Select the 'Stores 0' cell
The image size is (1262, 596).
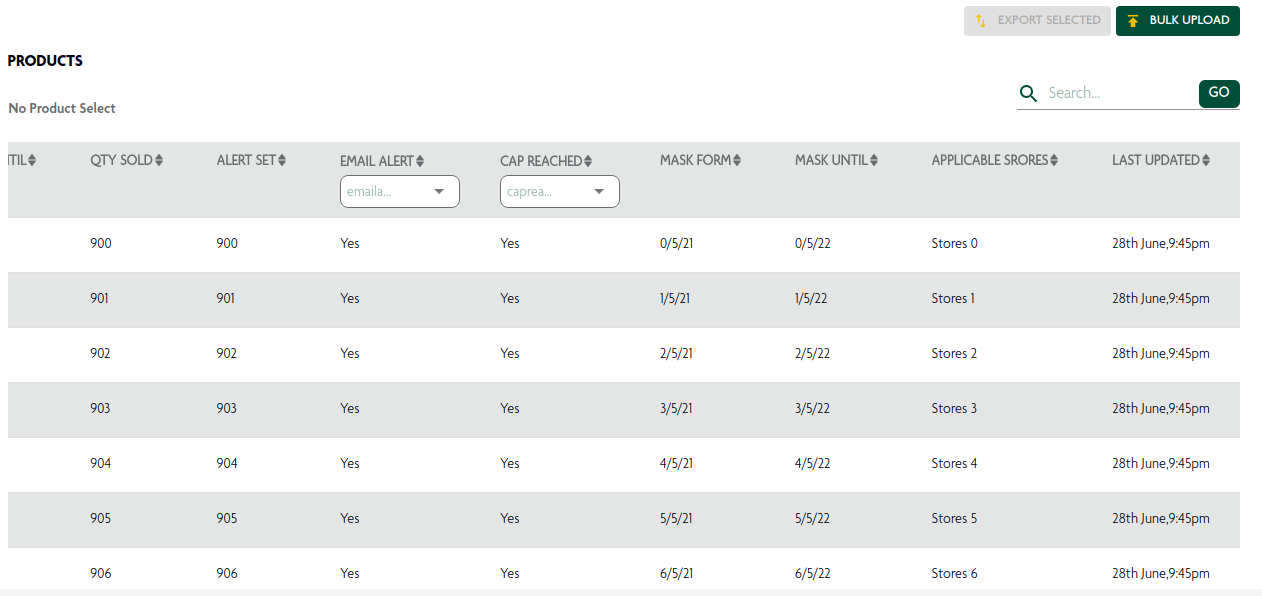pos(954,243)
